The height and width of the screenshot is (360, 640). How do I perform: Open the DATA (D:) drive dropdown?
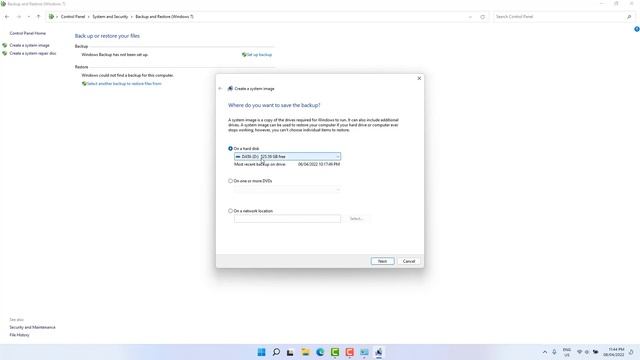click(x=287, y=156)
